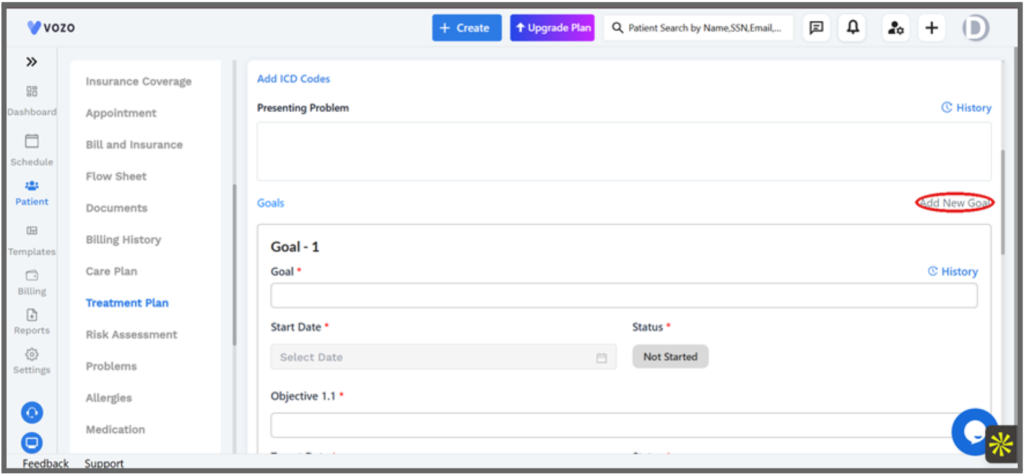This screenshot has height=474, width=1024.
Task: Click Add ICD Codes link
Action: (293, 78)
